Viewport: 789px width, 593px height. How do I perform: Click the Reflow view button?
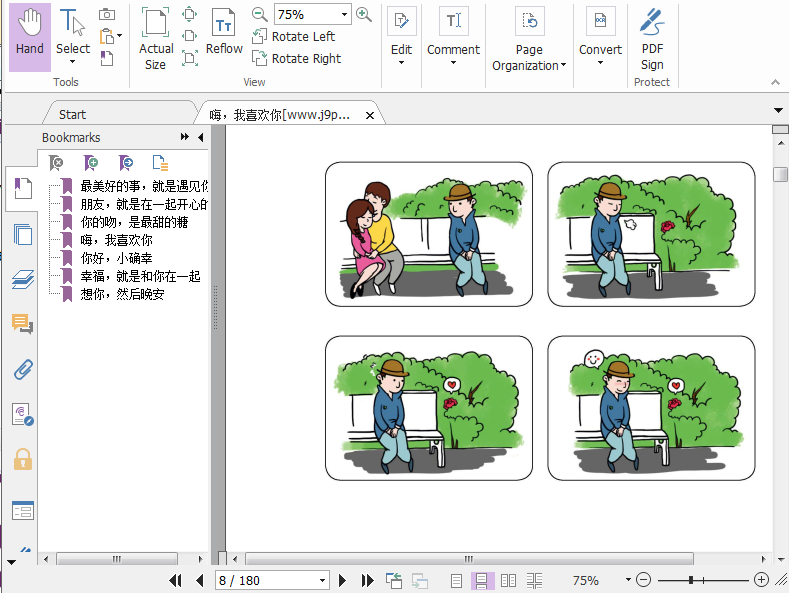[224, 36]
